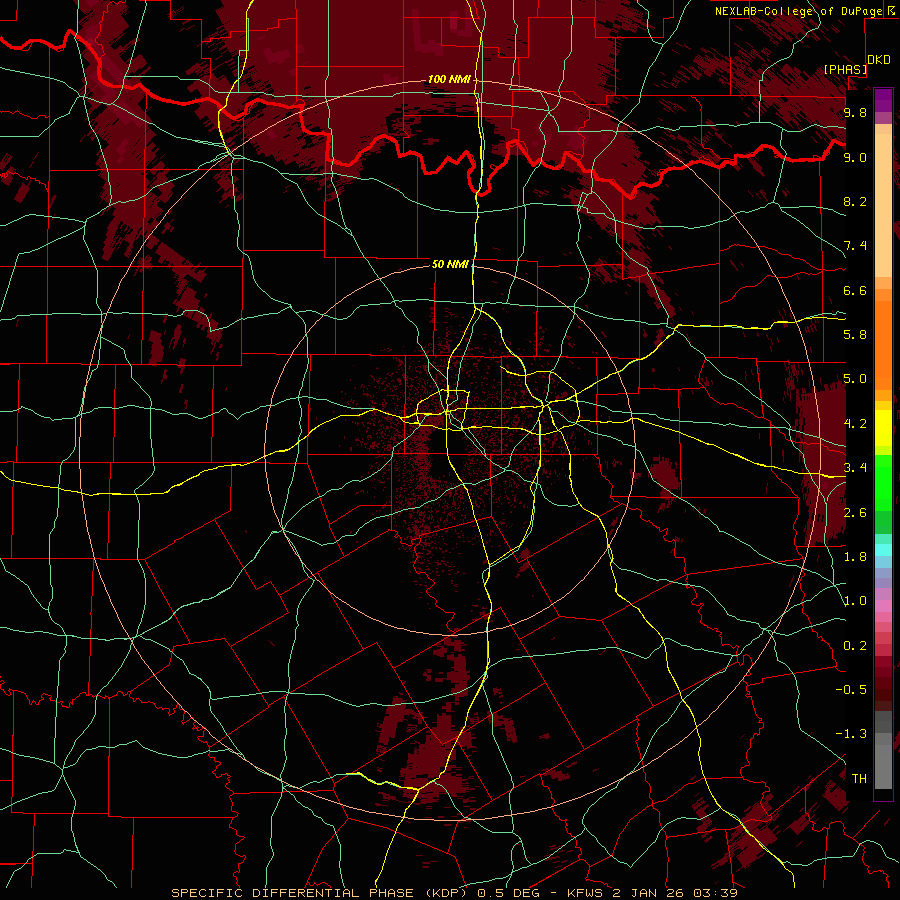This screenshot has width=900, height=900.
Task: Click the 8.2 scale value
Action: [x=855, y=201]
